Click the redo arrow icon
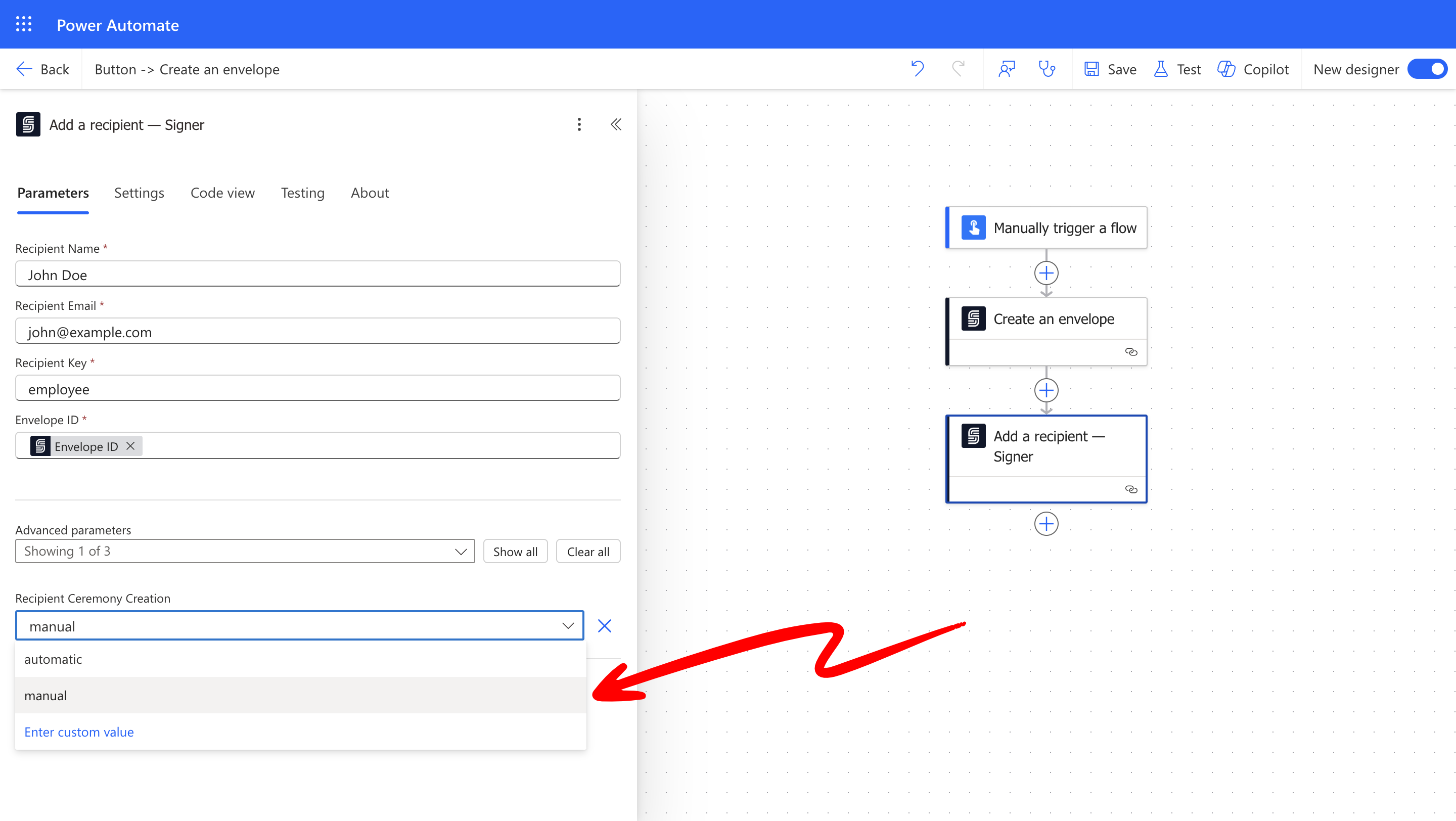The width and height of the screenshot is (1456, 821). pos(958,69)
